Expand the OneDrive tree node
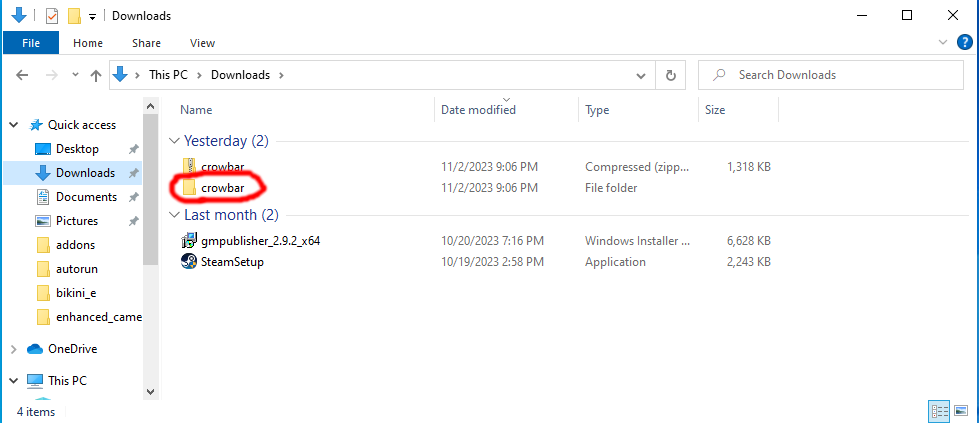979x423 pixels. [x=13, y=349]
